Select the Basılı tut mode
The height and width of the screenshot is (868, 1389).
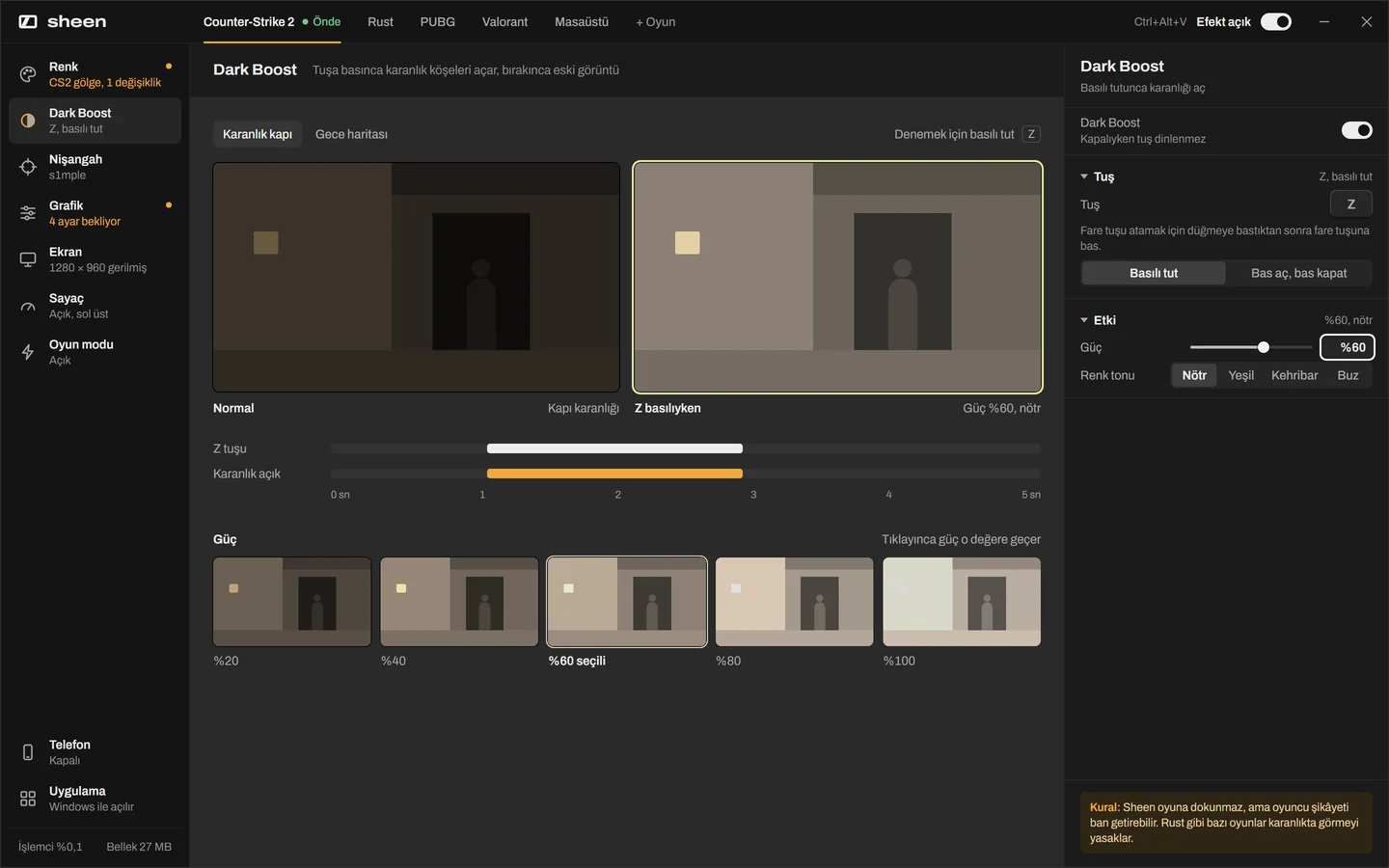pos(1154,273)
